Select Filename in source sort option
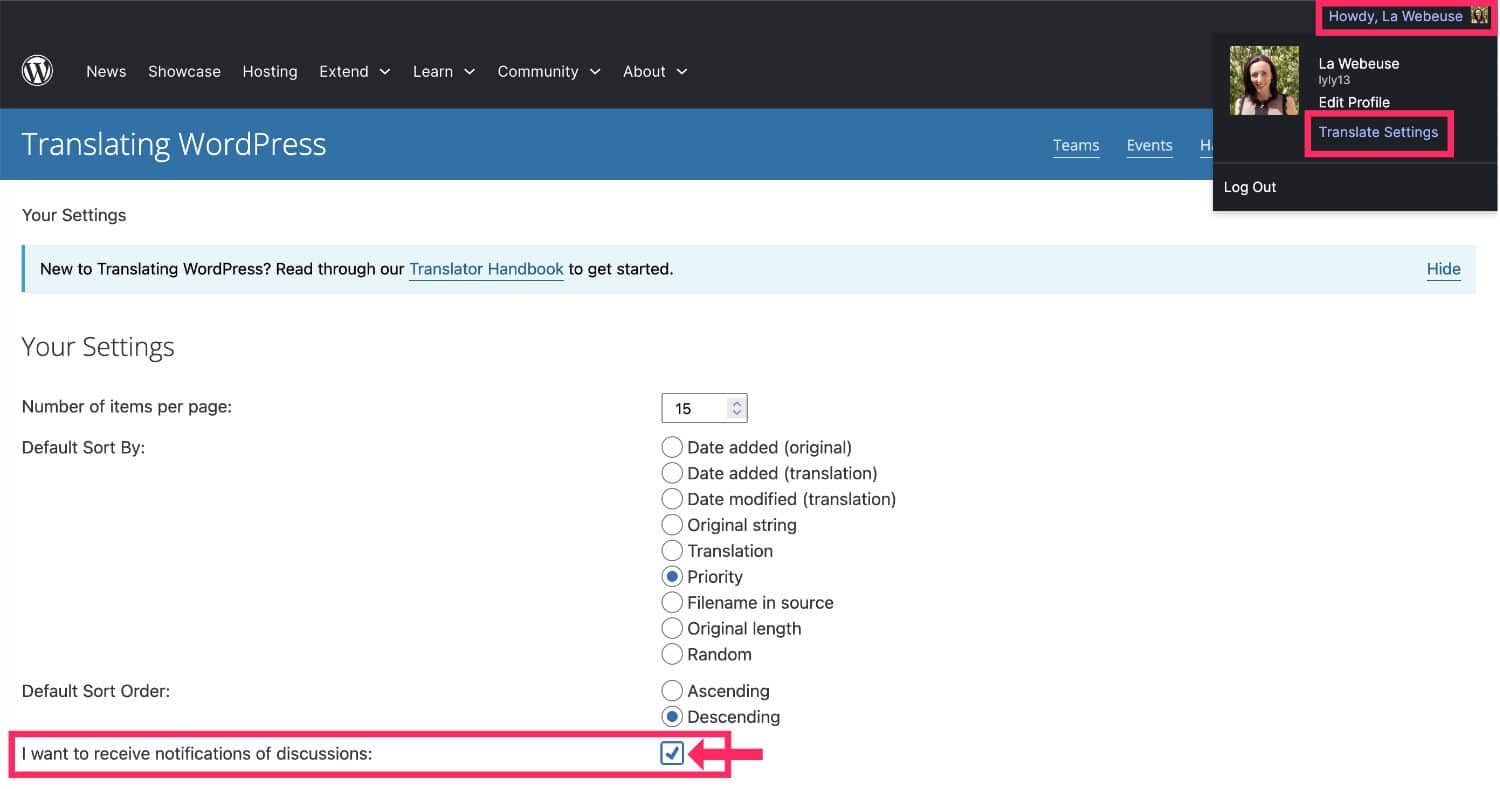1500x789 pixels. tap(672, 603)
